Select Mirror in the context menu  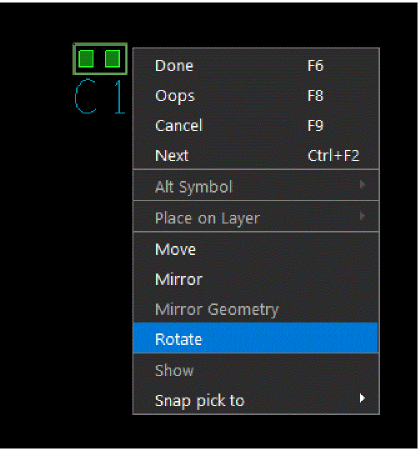(x=256, y=279)
